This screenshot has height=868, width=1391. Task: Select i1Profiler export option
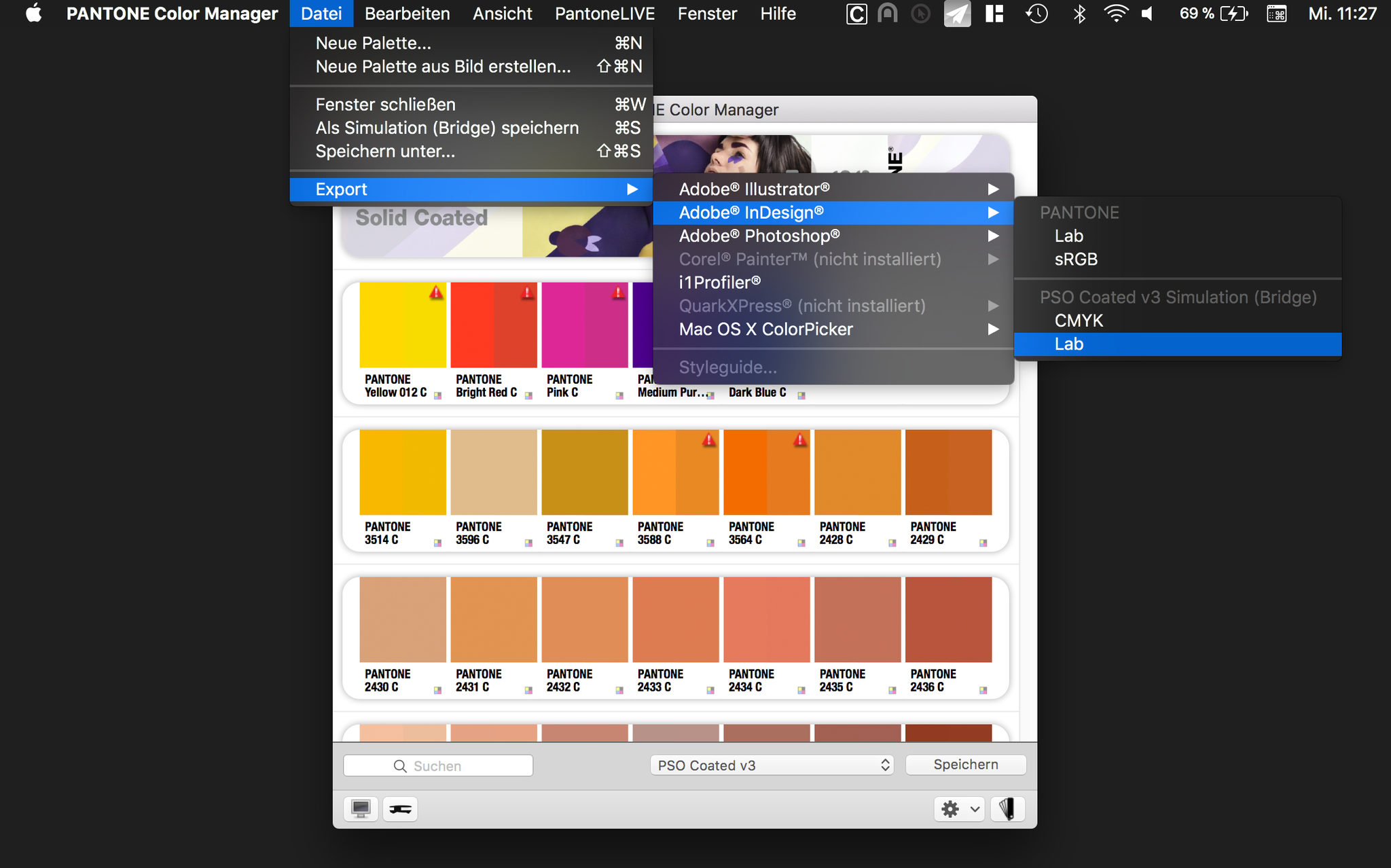click(x=833, y=283)
